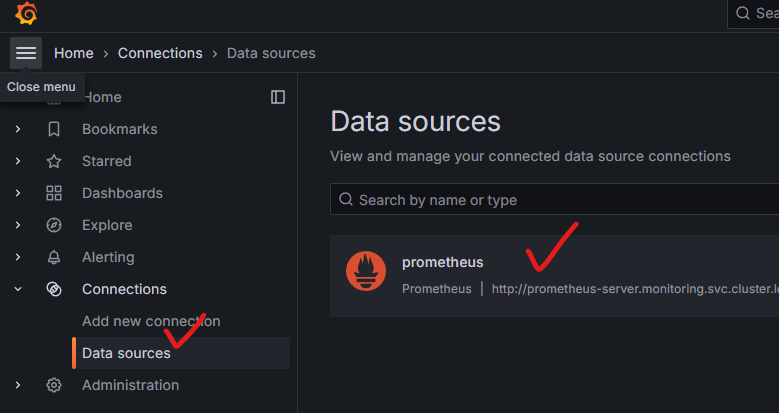Collapse the Connections section chevron
Viewport: 779px width, 413px height.
(18, 289)
